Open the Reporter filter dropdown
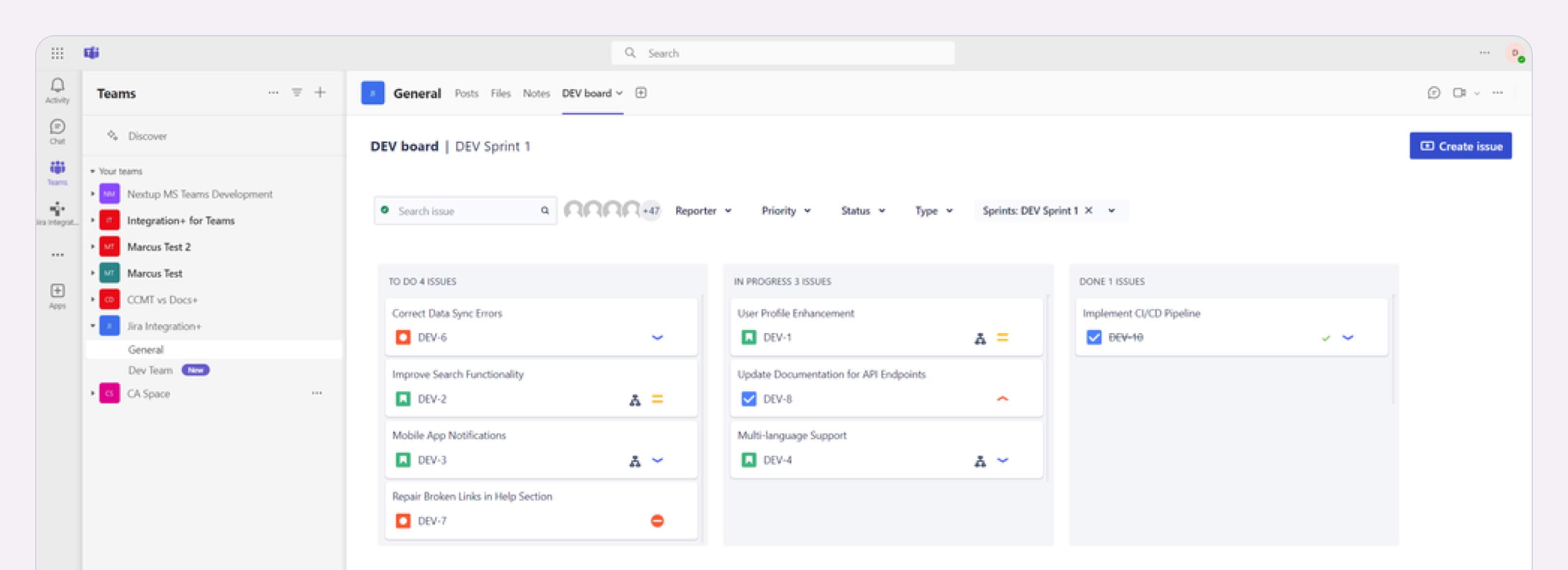This screenshot has width=1568, height=570. 704,211
